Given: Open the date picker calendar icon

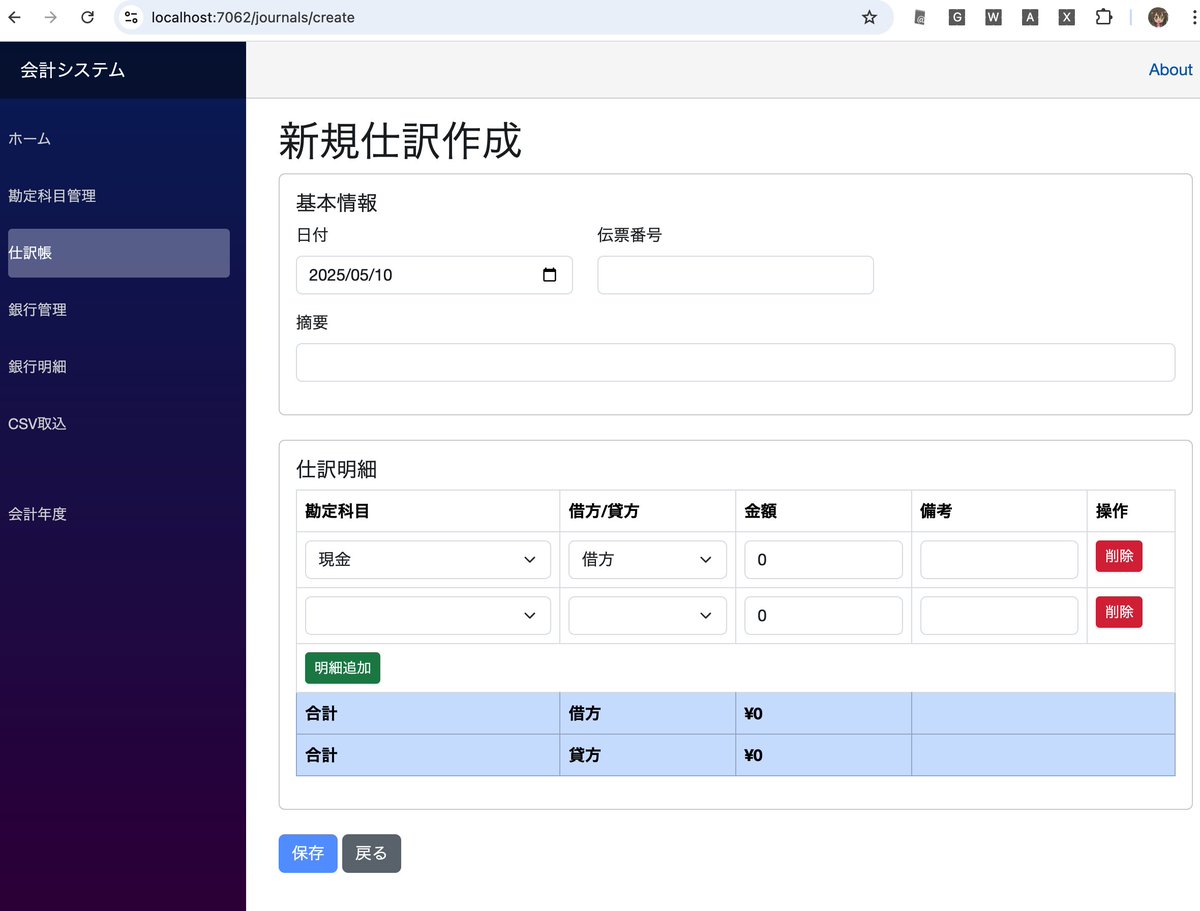Looking at the screenshot, I should (x=549, y=275).
